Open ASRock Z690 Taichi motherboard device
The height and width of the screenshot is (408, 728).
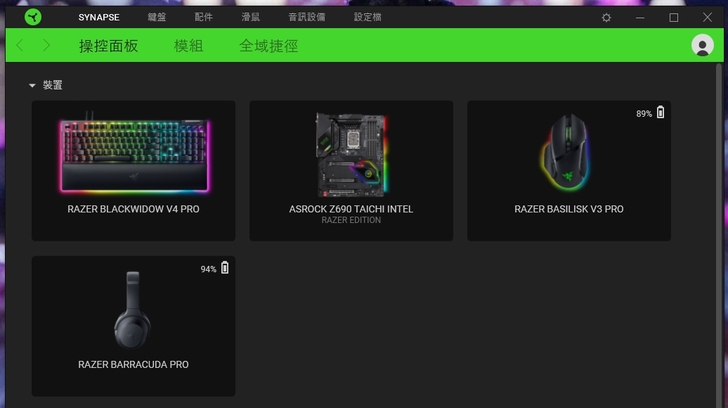[351, 170]
